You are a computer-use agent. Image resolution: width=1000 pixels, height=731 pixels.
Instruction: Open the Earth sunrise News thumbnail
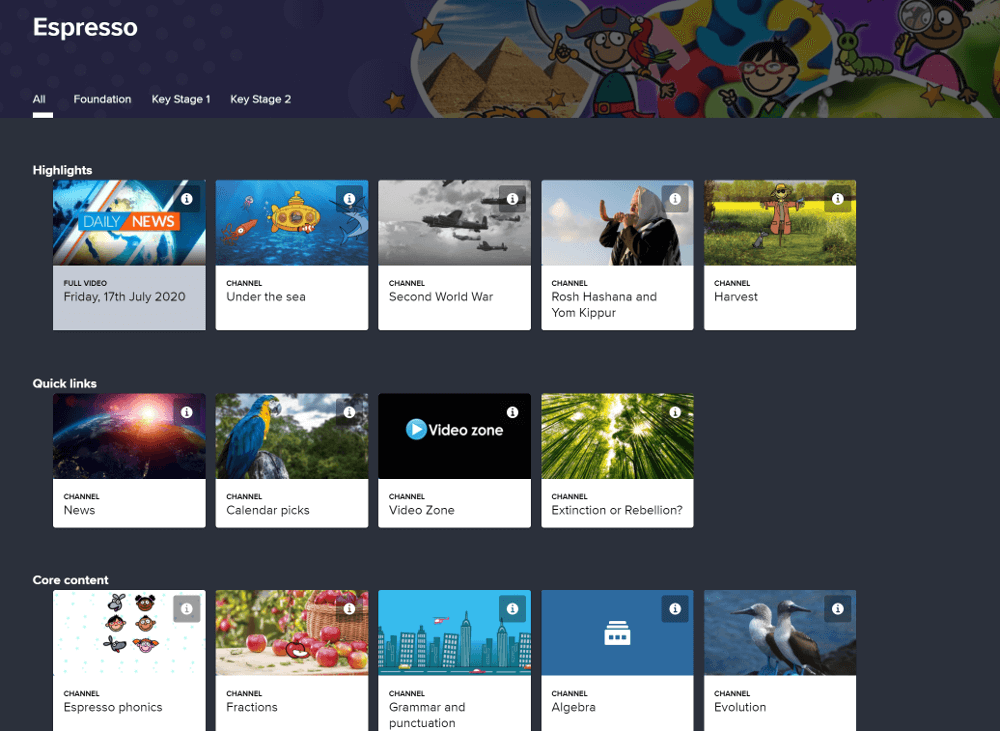tap(129, 436)
